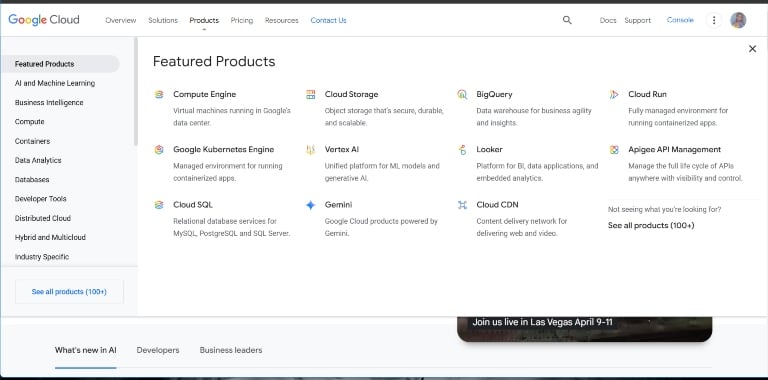768x380 pixels.
Task: Click 'Data warehouse for business agility' description
Action: point(534,117)
